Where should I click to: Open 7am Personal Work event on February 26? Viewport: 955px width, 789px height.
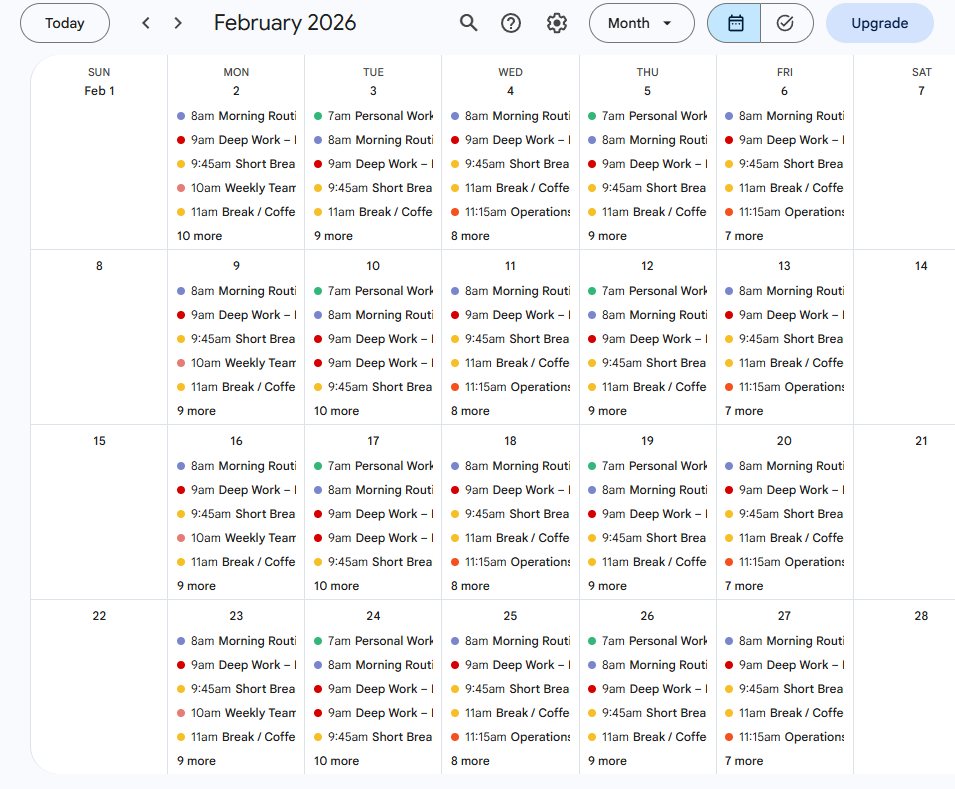coord(647,641)
